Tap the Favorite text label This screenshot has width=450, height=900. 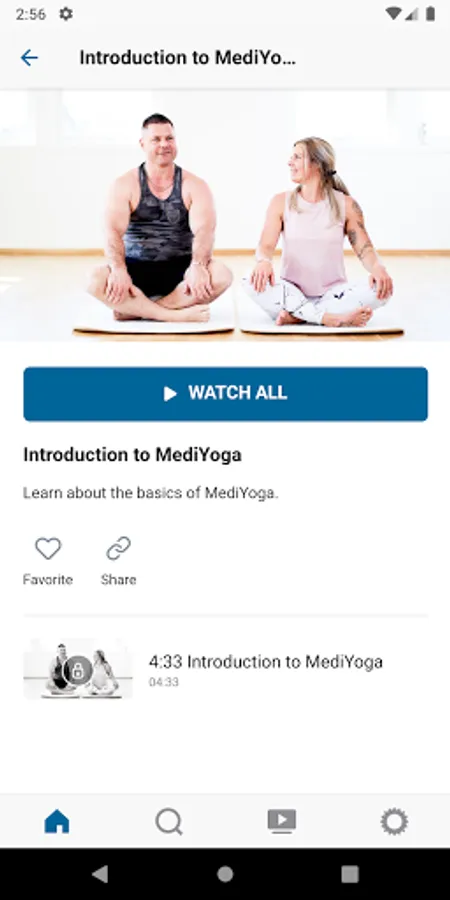(x=48, y=580)
